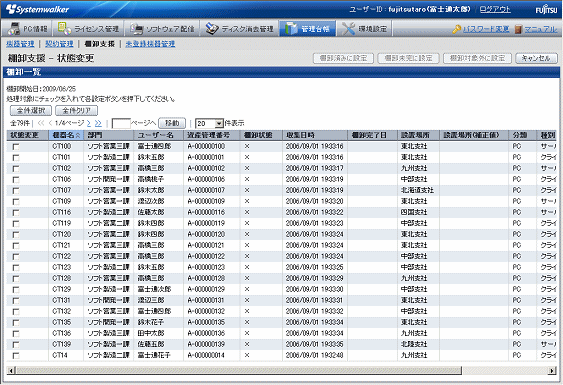563x385 pixels.
Task: Open the 機器管理 submenu link
Action: pyautogui.click(x=20, y=44)
